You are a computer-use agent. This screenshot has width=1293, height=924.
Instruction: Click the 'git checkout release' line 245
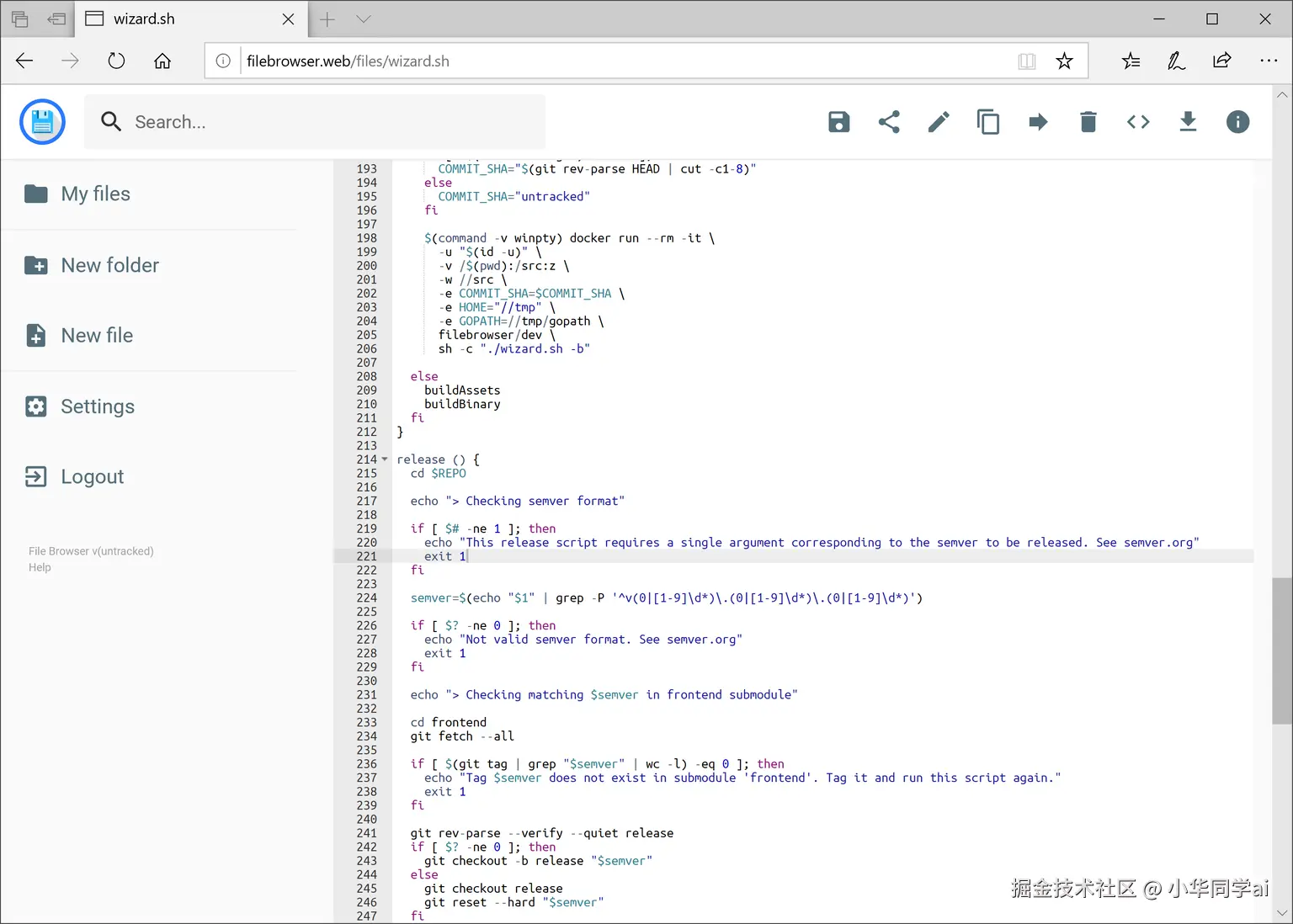[493, 889]
